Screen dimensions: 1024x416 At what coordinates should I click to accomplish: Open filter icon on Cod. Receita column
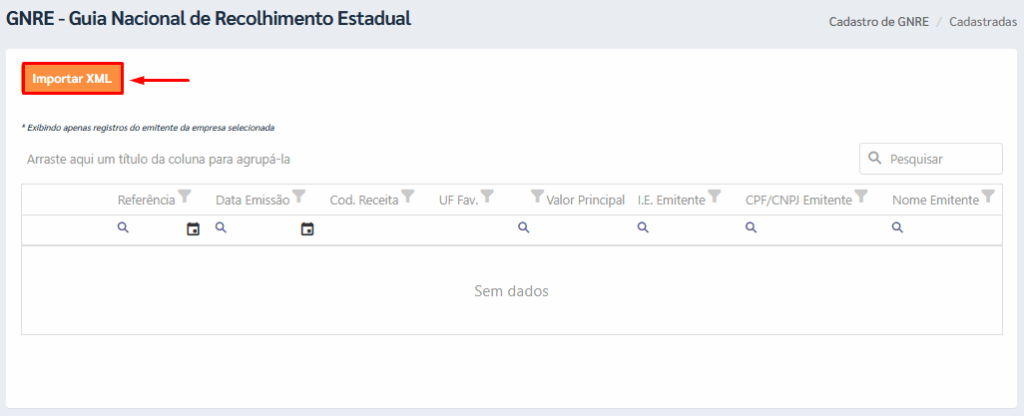[408, 195]
